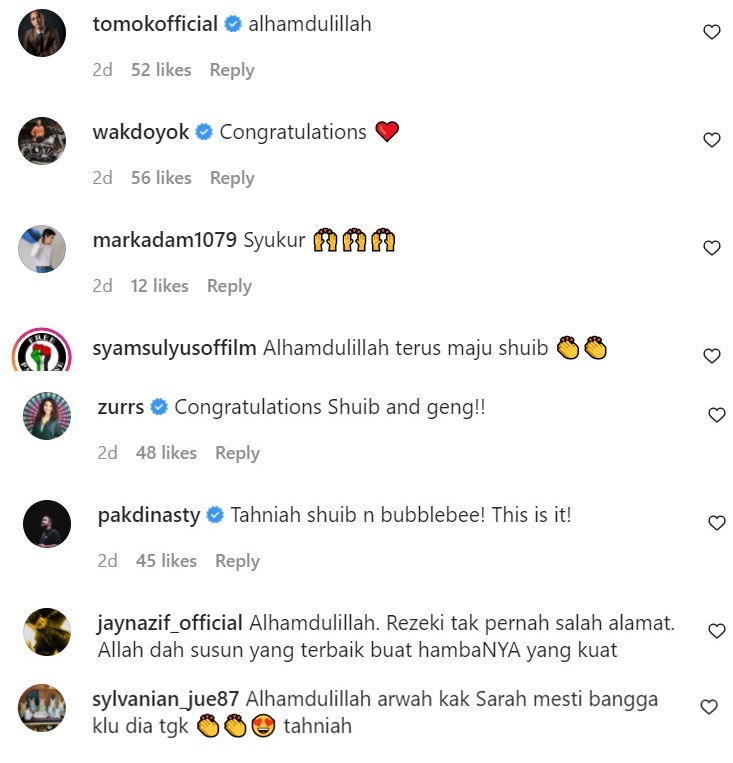
Task: Open wakdoyok's profile picture
Action: pyautogui.click(x=42, y=141)
